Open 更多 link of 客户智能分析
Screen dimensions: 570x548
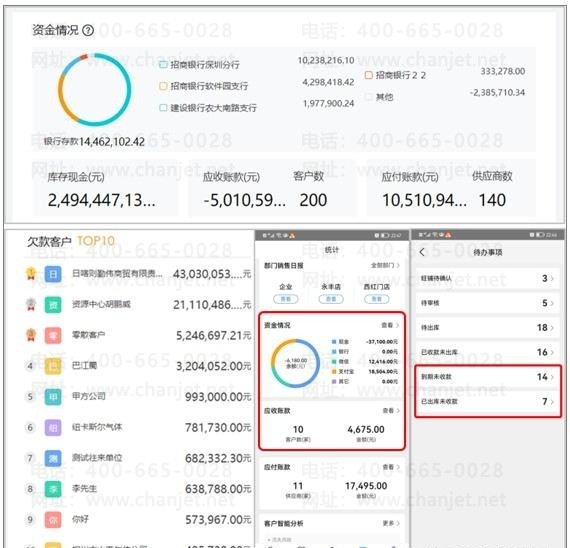[391, 523]
